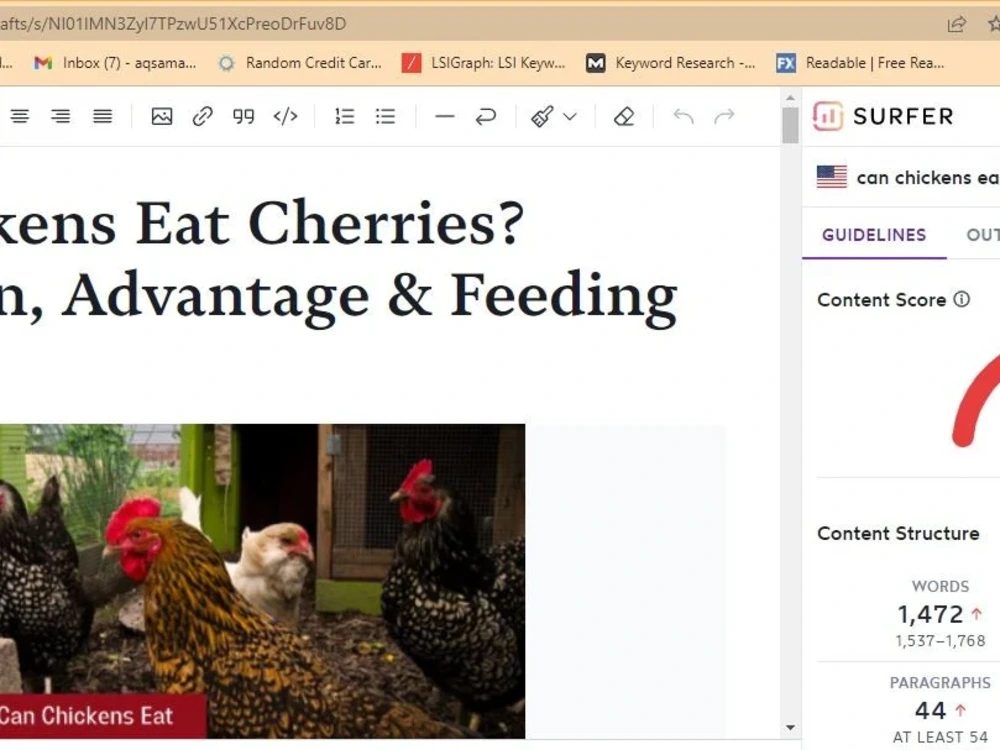The image size is (1000, 750).
Task: Click the WORDS count 1,472
Action: [x=930, y=614]
